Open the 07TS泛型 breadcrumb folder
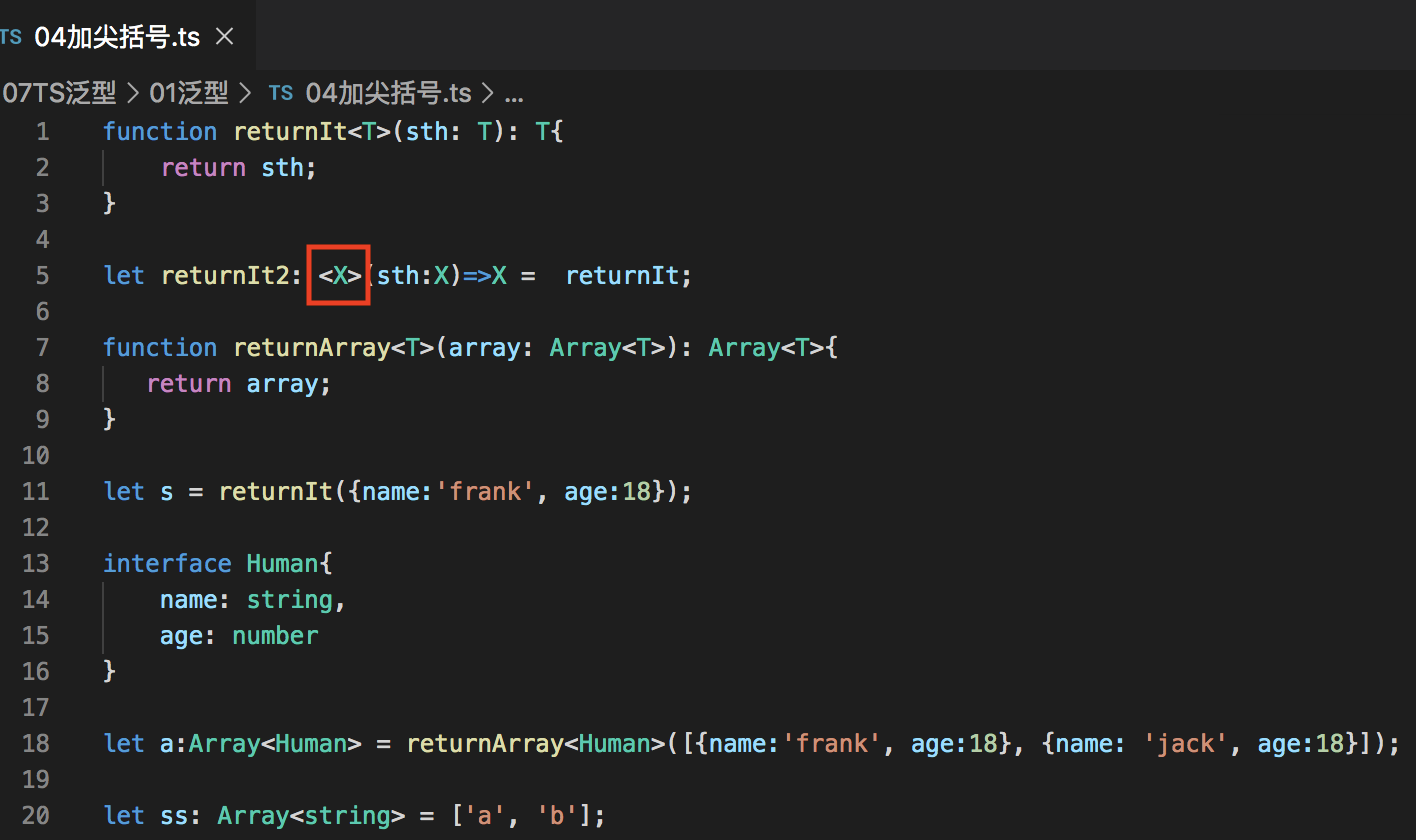The width and height of the screenshot is (1416, 840). click(x=59, y=94)
